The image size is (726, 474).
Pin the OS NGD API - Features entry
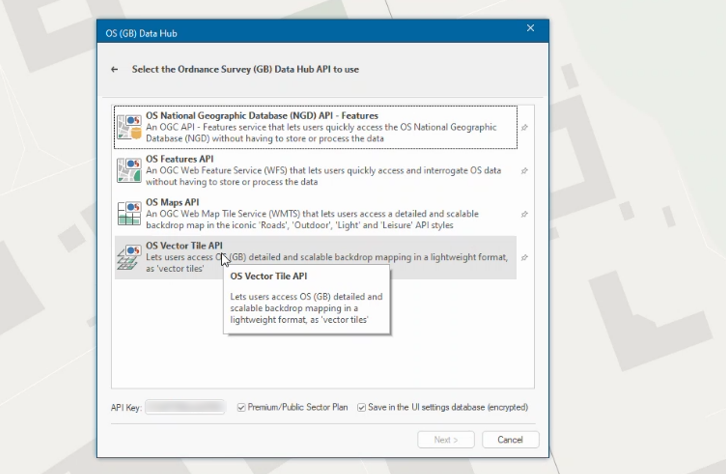tap(524, 127)
